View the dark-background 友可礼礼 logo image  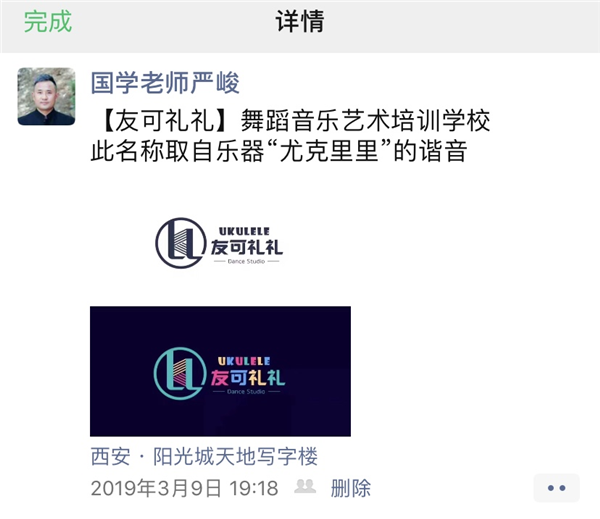click(220, 371)
